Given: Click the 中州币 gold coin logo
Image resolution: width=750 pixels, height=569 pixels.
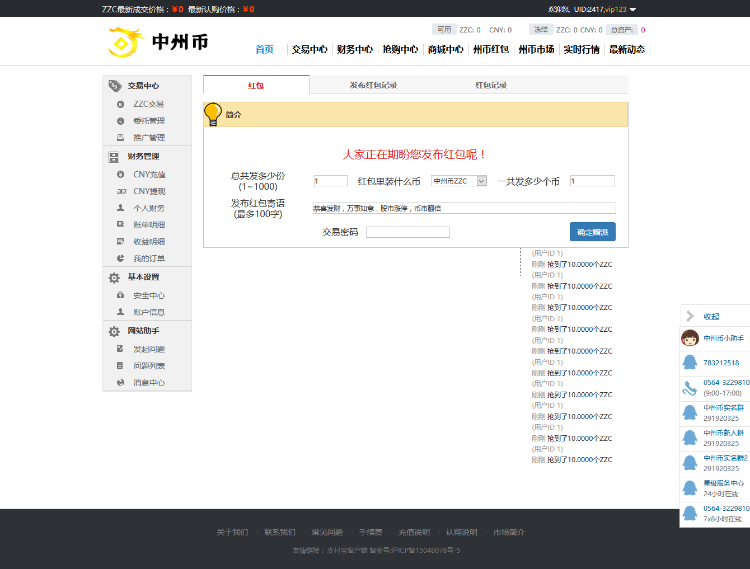Looking at the screenshot, I should click(126, 42).
